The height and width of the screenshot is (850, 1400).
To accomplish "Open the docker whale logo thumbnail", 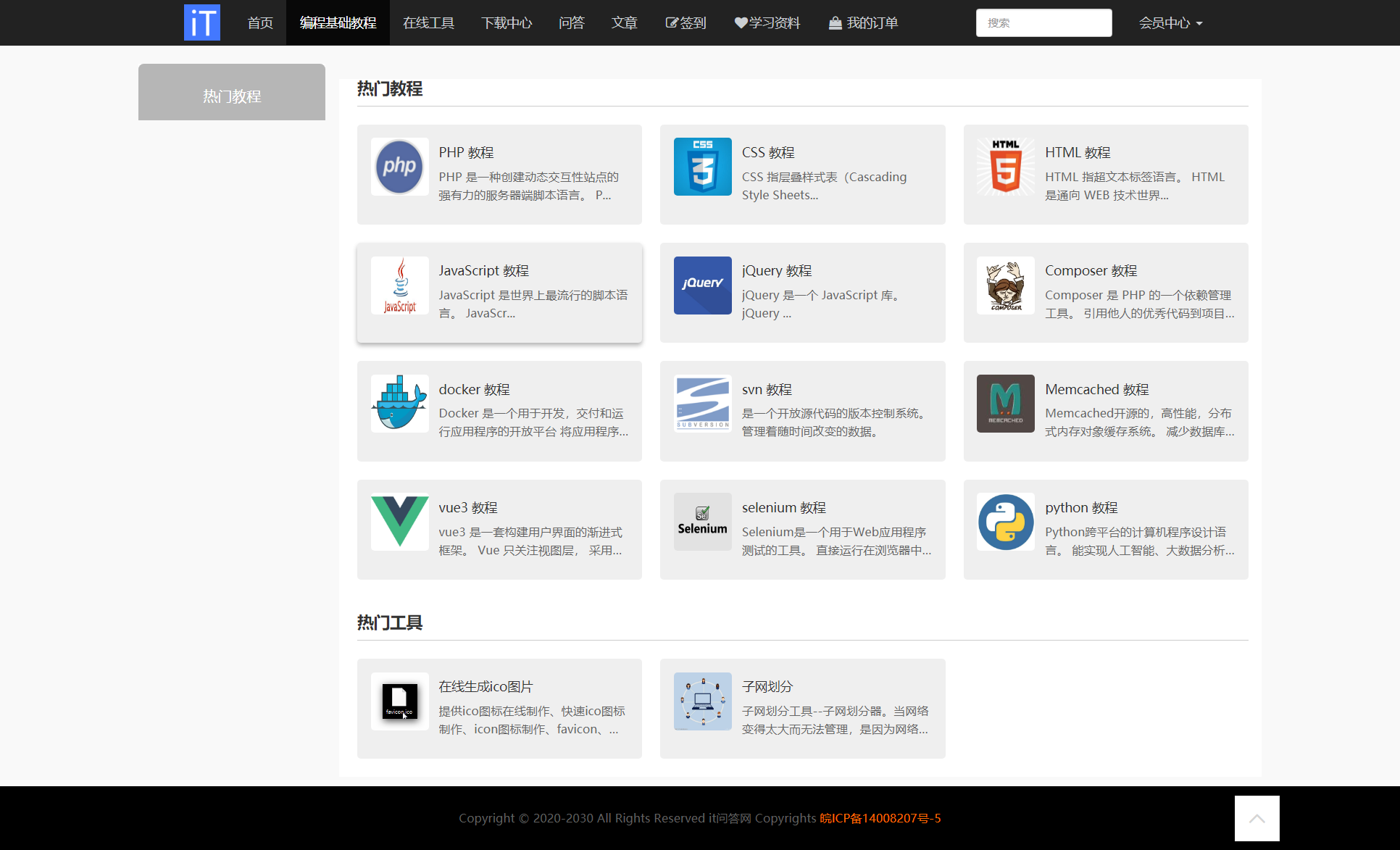I will pos(400,404).
